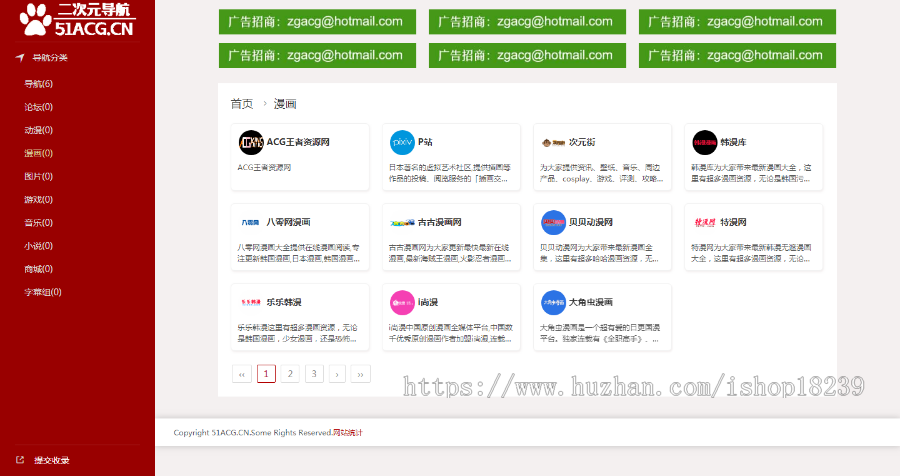
Task: Select 导航(6) in the sidebar
Action: tap(38, 84)
